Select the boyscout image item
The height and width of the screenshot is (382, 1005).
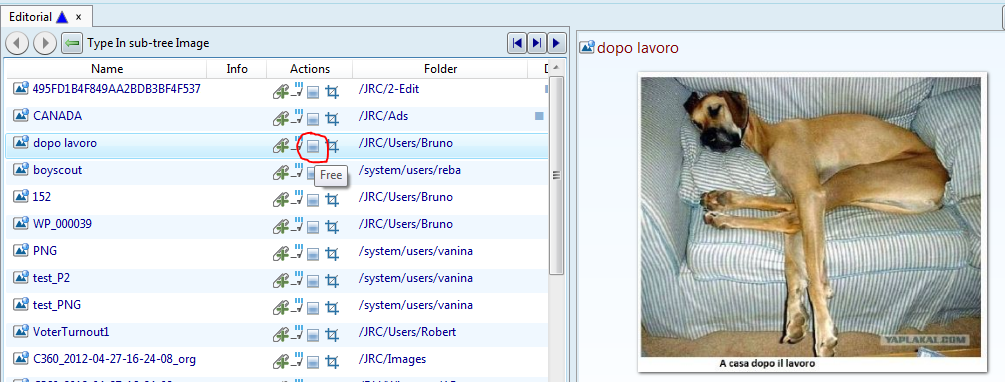coord(57,170)
